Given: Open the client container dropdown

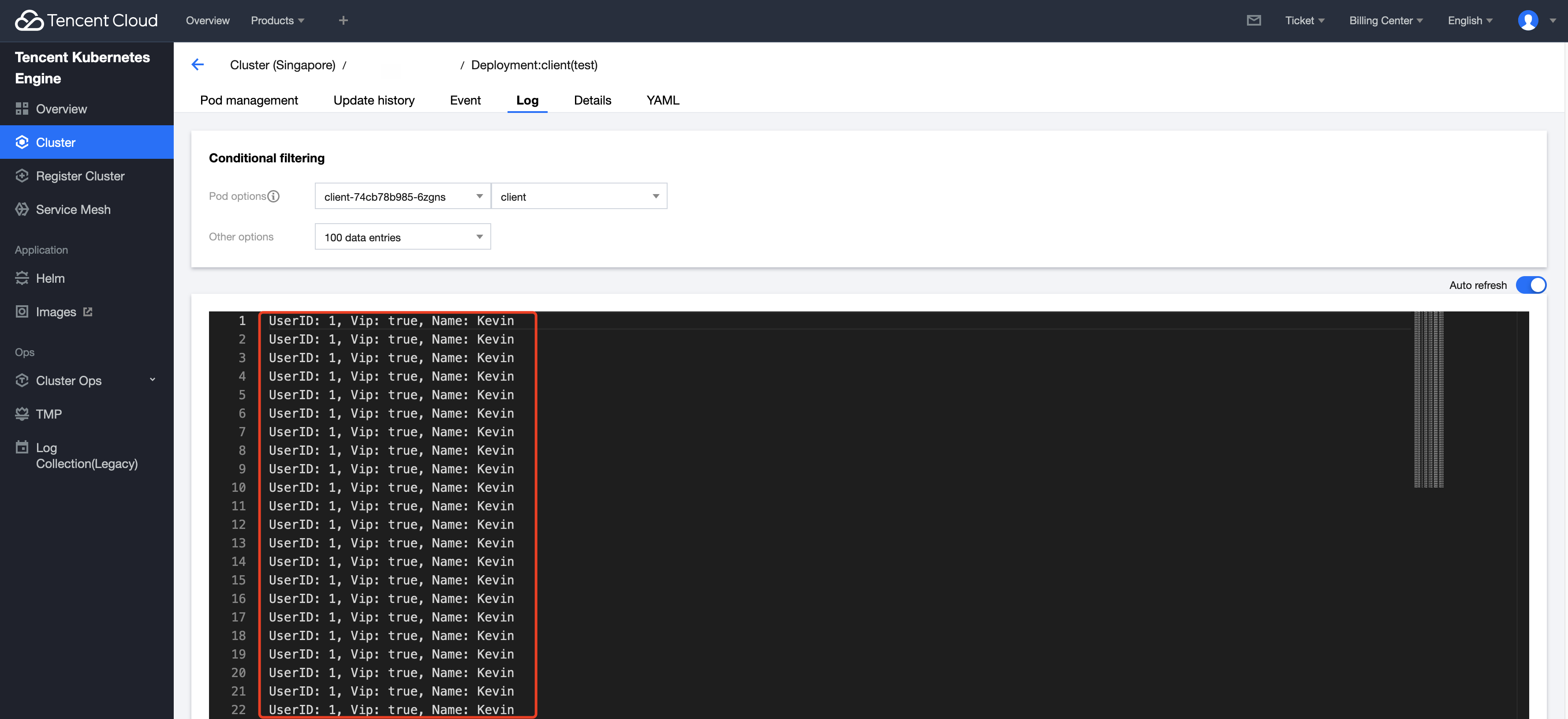Looking at the screenshot, I should point(579,197).
